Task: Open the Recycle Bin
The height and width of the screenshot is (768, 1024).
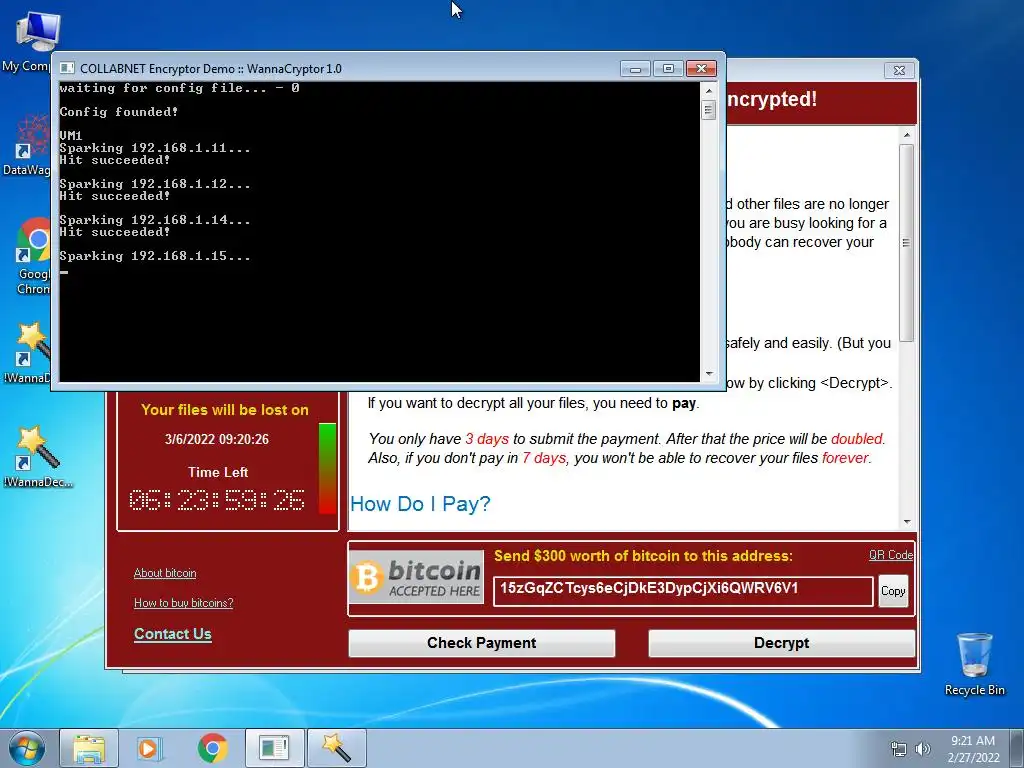Action: [x=974, y=664]
